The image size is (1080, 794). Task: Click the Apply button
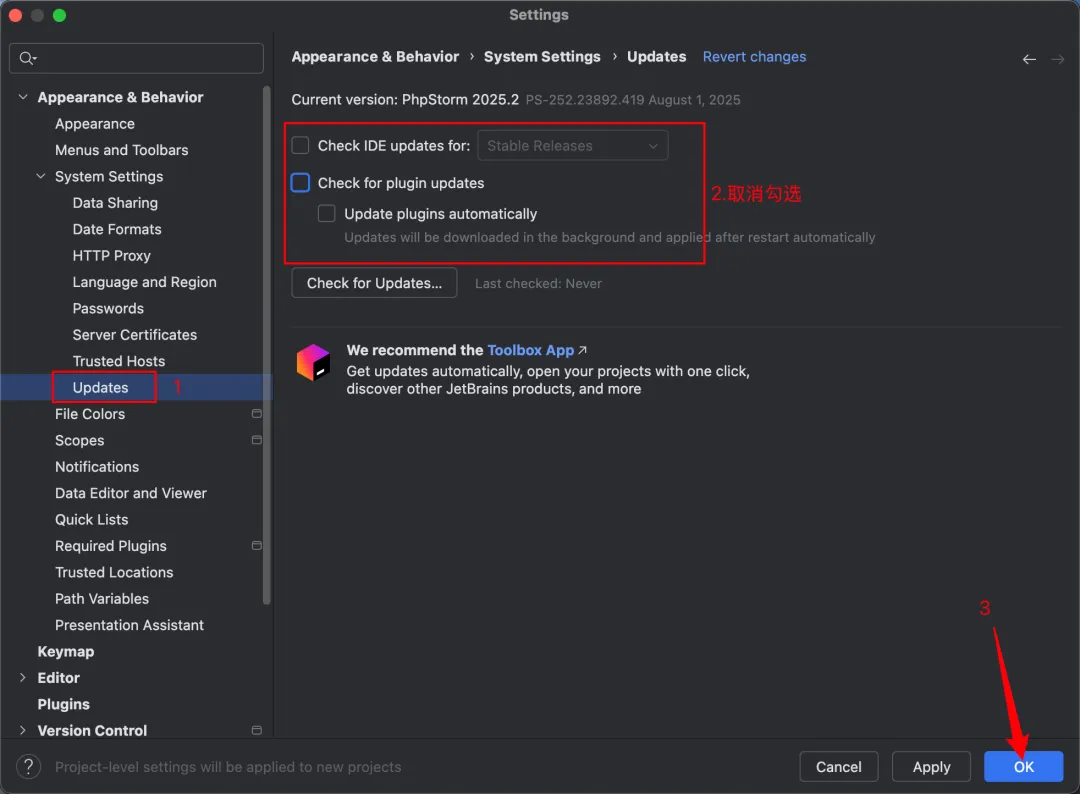931,766
